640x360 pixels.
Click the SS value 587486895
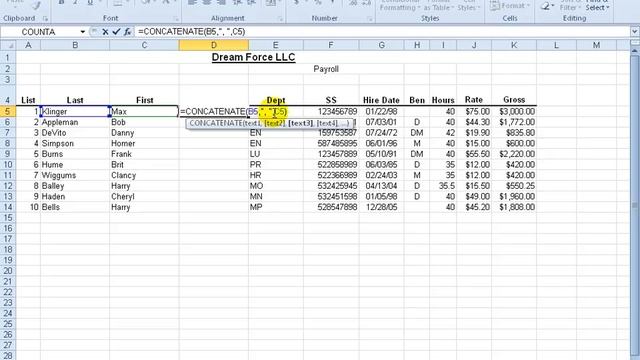(331, 143)
